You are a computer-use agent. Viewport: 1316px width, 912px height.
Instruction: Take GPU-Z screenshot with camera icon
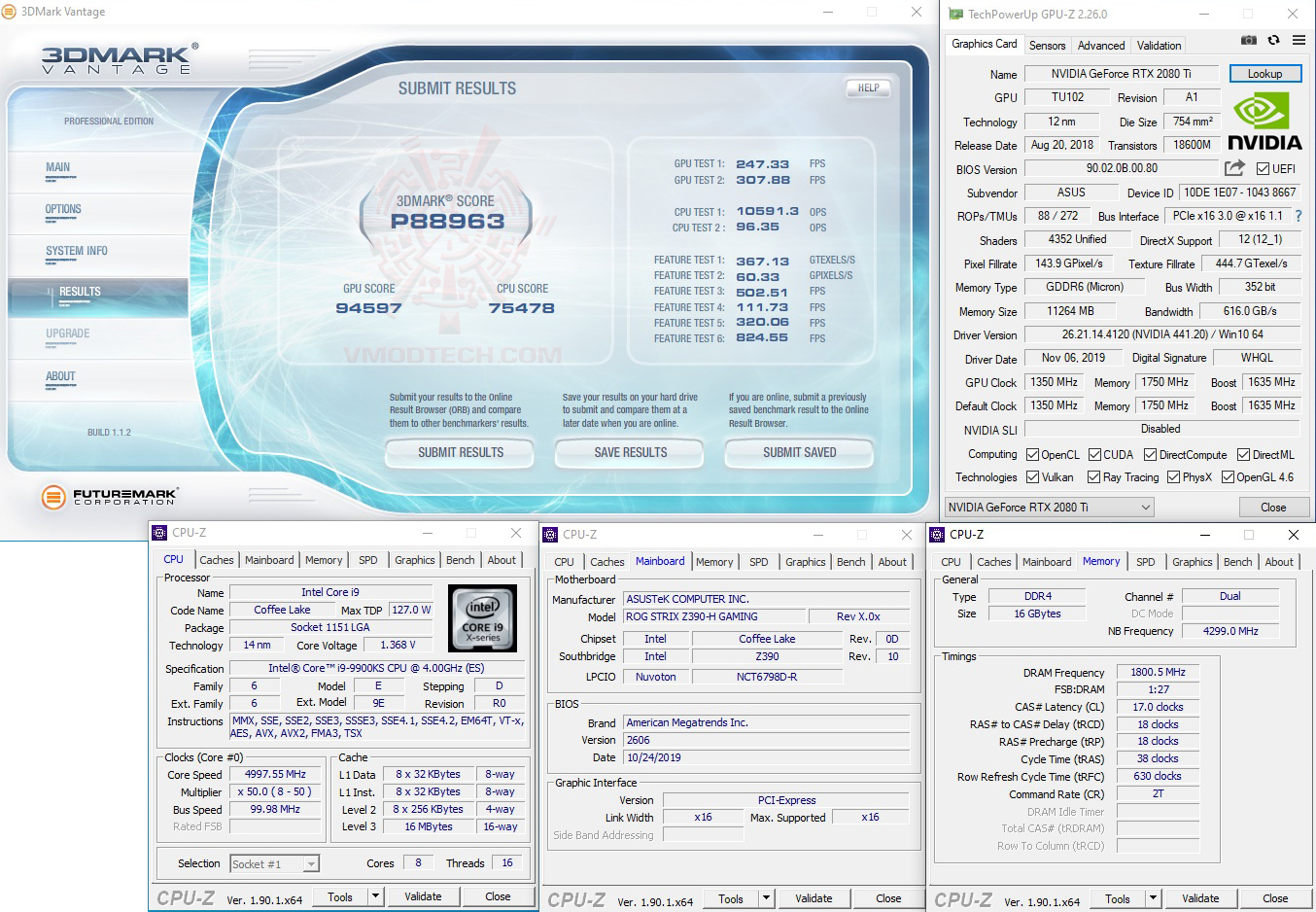pos(1249,40)
